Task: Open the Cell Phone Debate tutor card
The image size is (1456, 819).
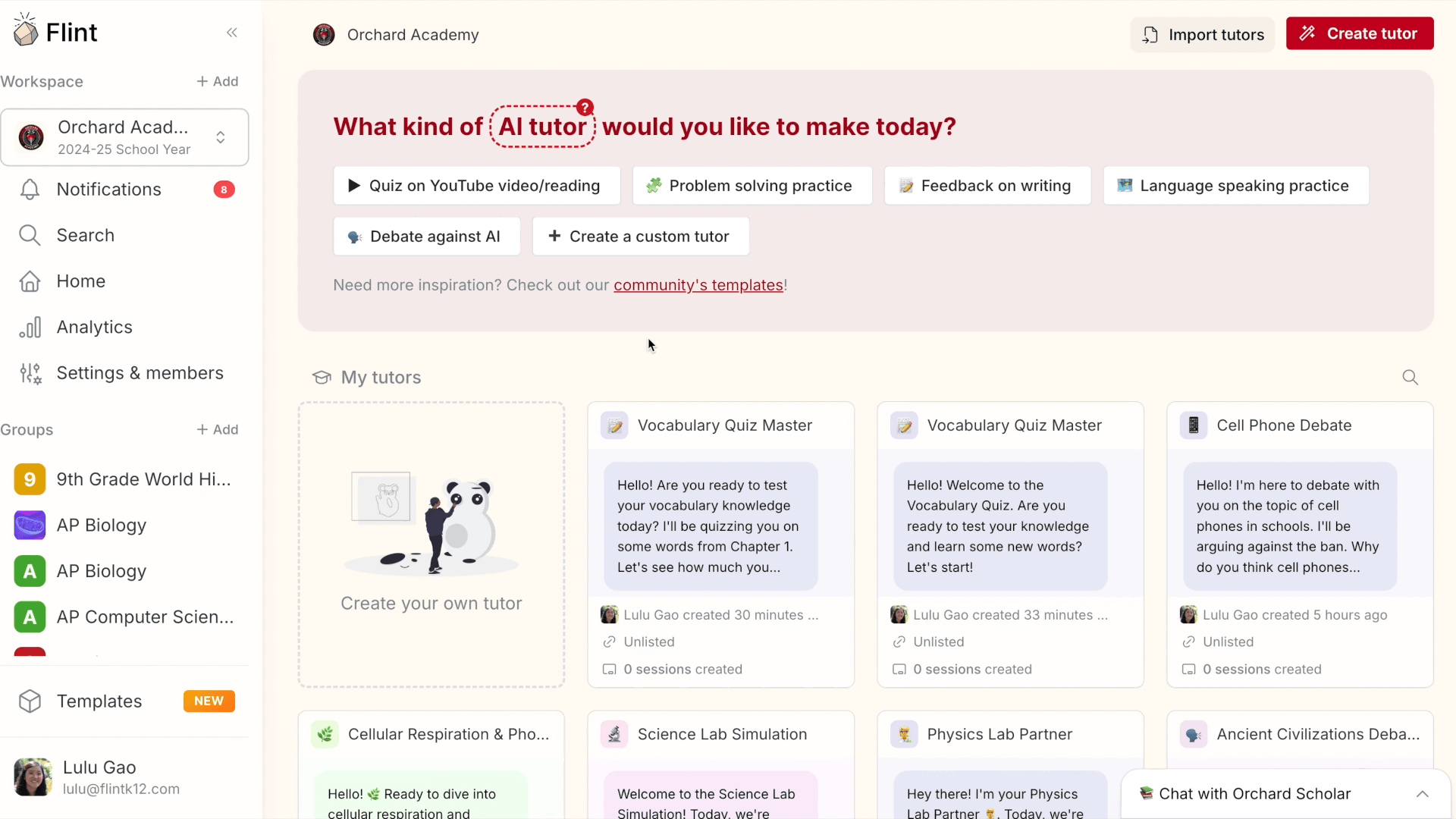Action: [x=1300, y=544]
